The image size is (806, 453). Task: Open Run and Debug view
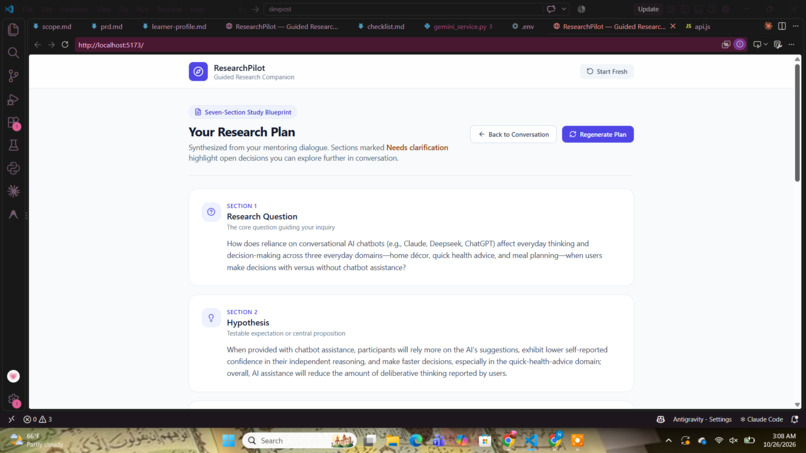point(13,99)
